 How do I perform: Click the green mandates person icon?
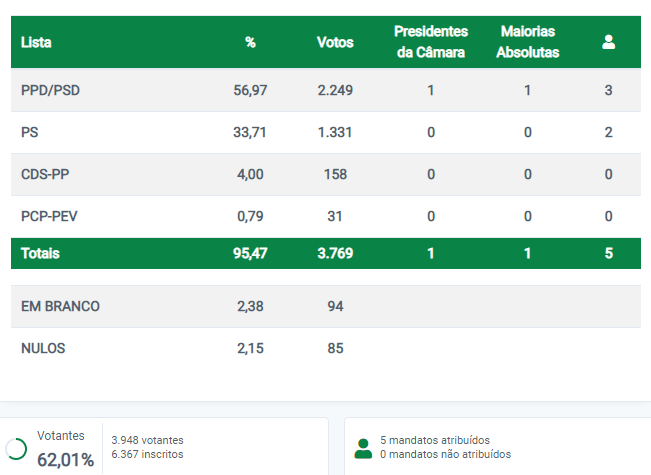pyautogui.click(x=363, y=449)
